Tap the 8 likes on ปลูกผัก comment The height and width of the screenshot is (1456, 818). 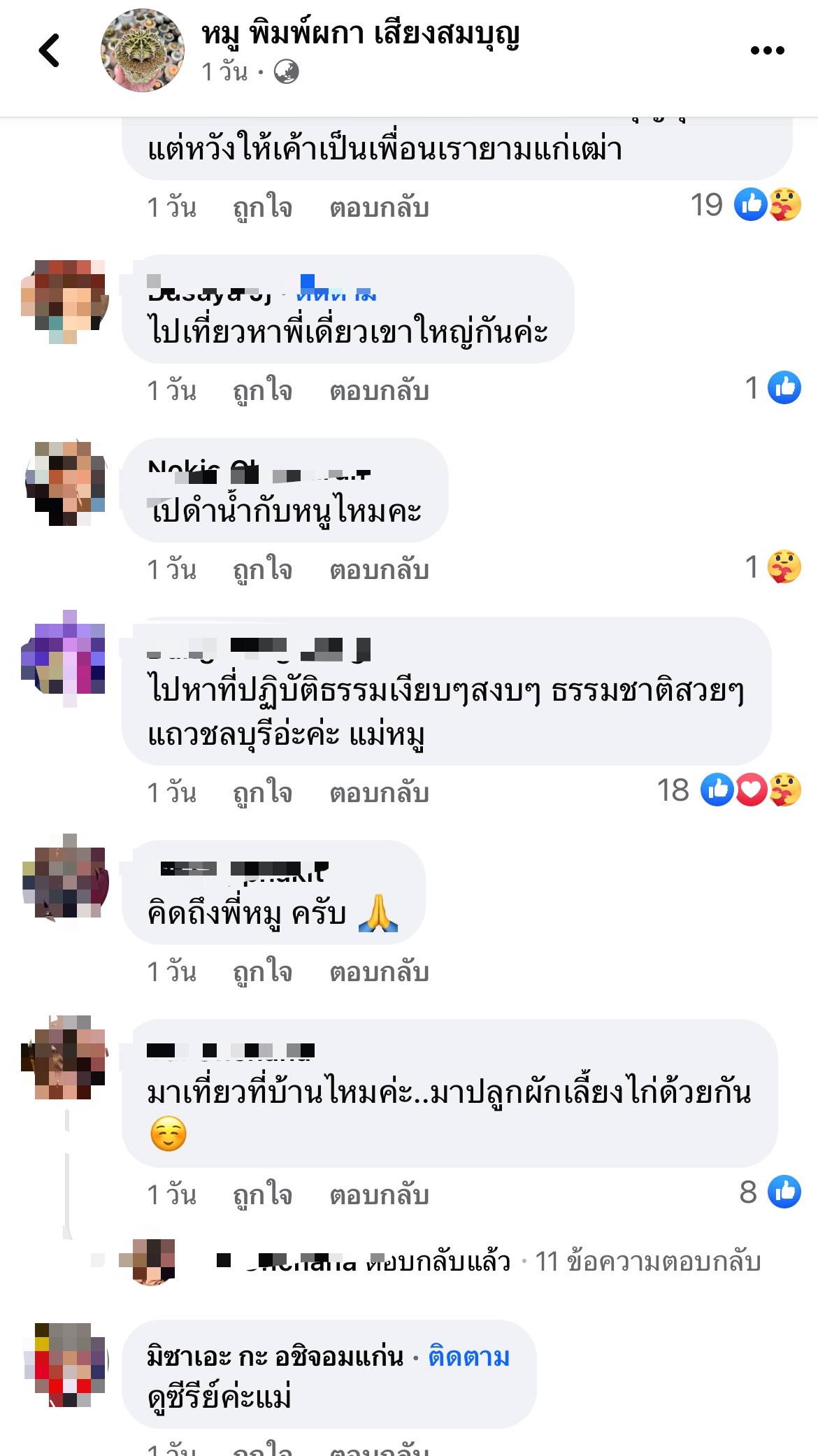[770, 1192]
